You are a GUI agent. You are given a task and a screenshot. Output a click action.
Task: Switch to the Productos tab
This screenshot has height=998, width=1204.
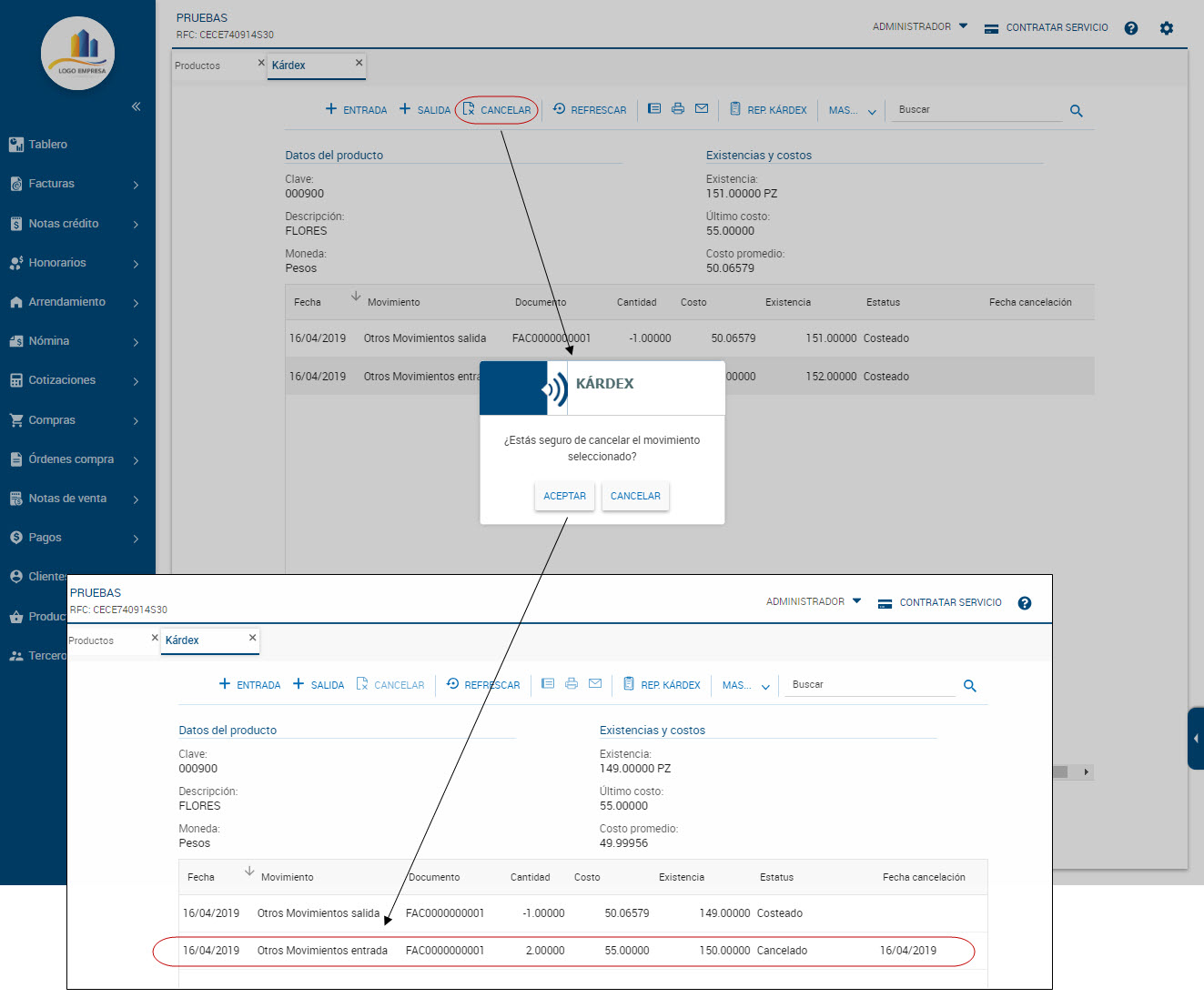click(197, 66)
